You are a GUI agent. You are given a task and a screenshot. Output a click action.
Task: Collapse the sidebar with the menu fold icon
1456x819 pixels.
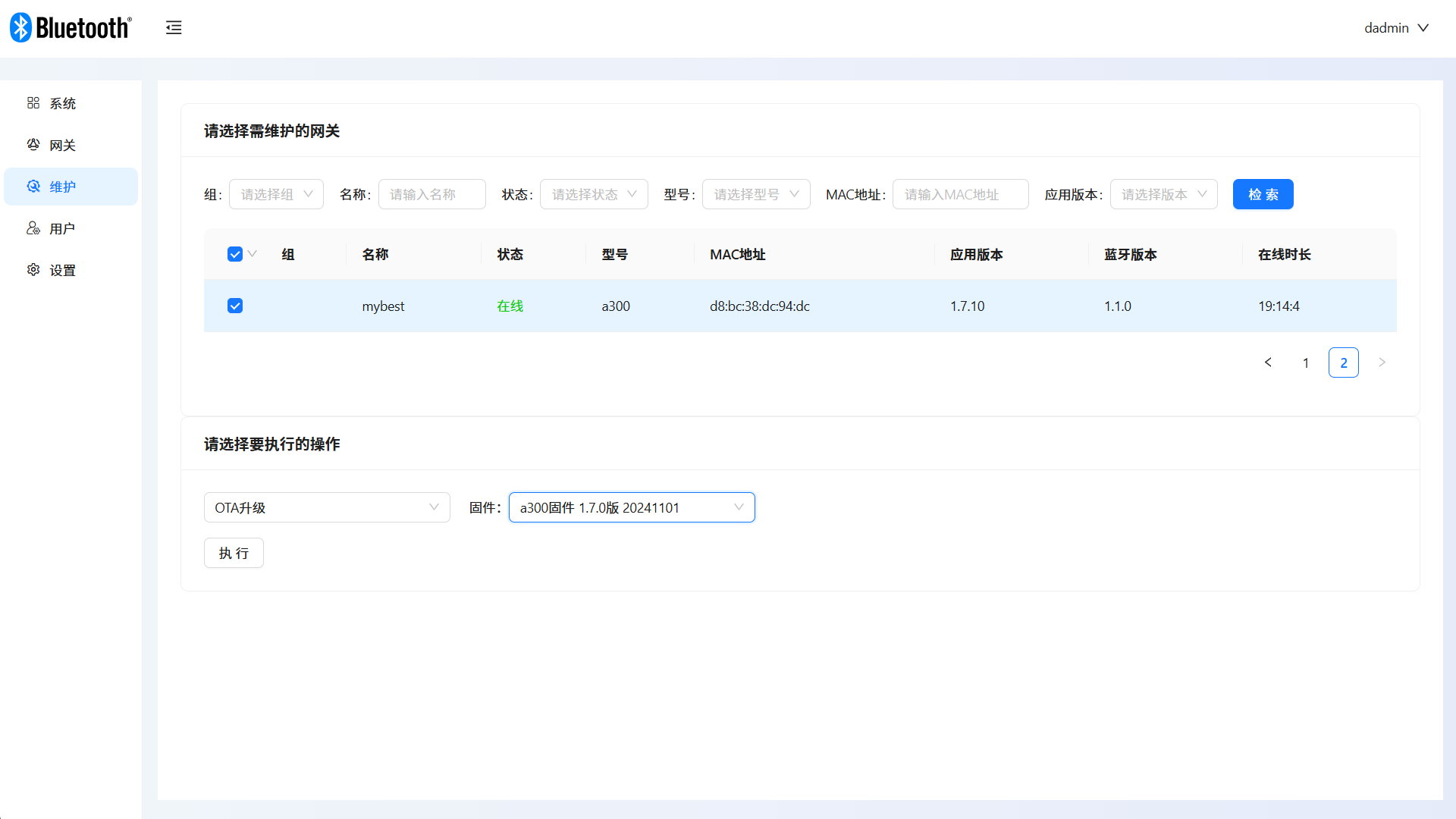[x=174, y=28]
